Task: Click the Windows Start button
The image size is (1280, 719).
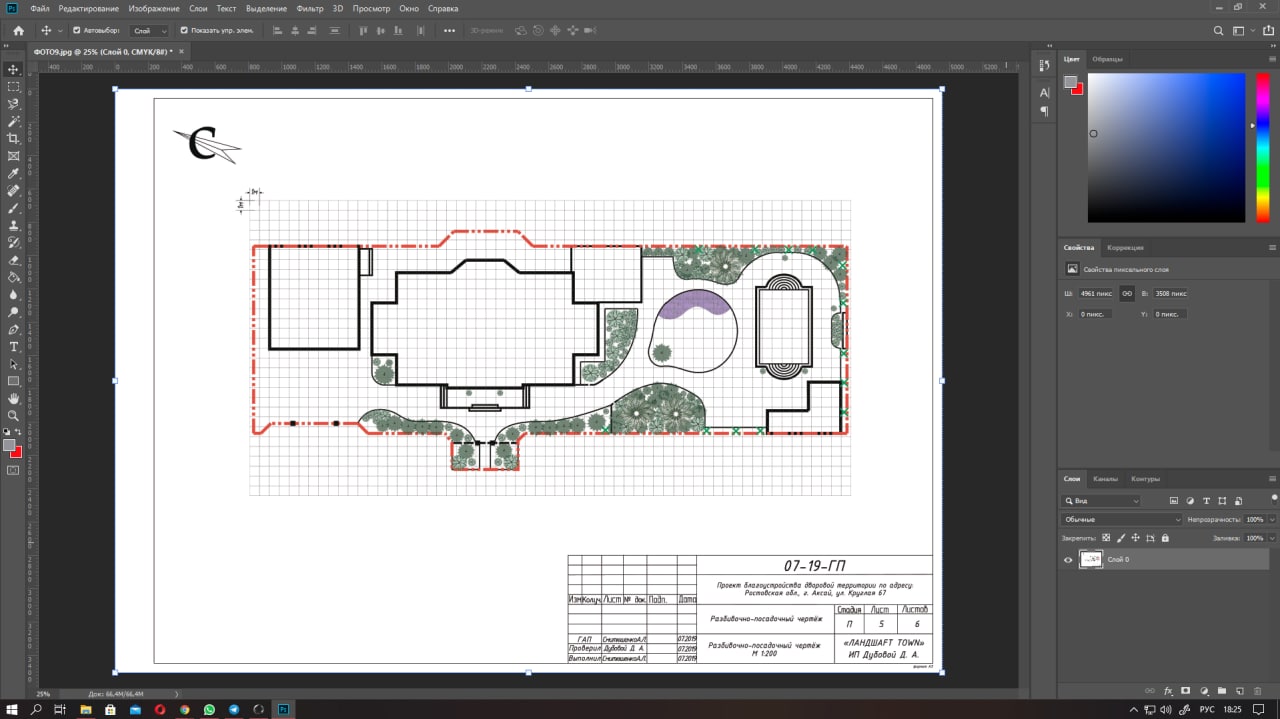Action: 11,709
